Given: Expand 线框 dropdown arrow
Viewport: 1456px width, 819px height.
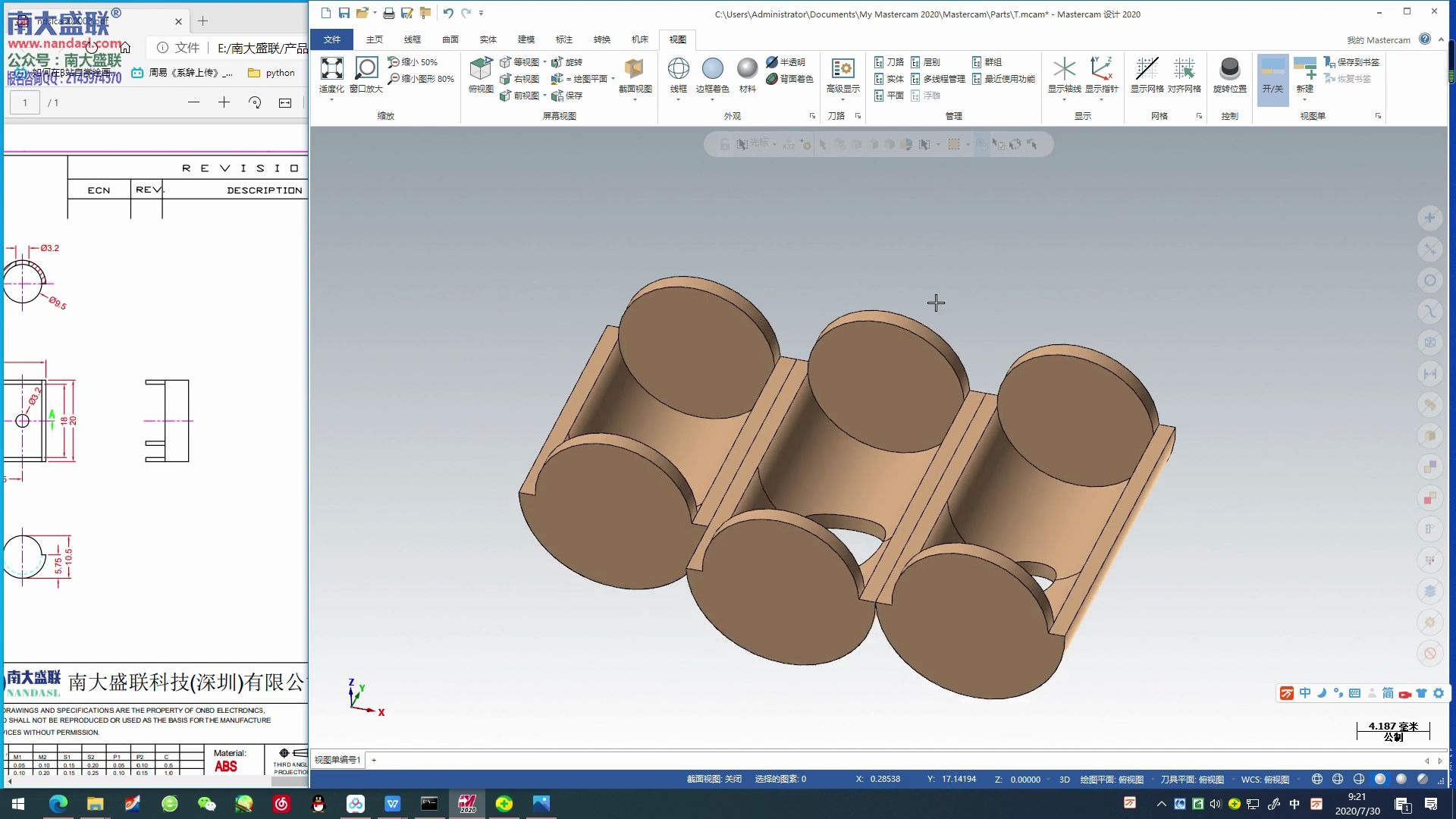Looking at the screenshot, I should point(678,99).
